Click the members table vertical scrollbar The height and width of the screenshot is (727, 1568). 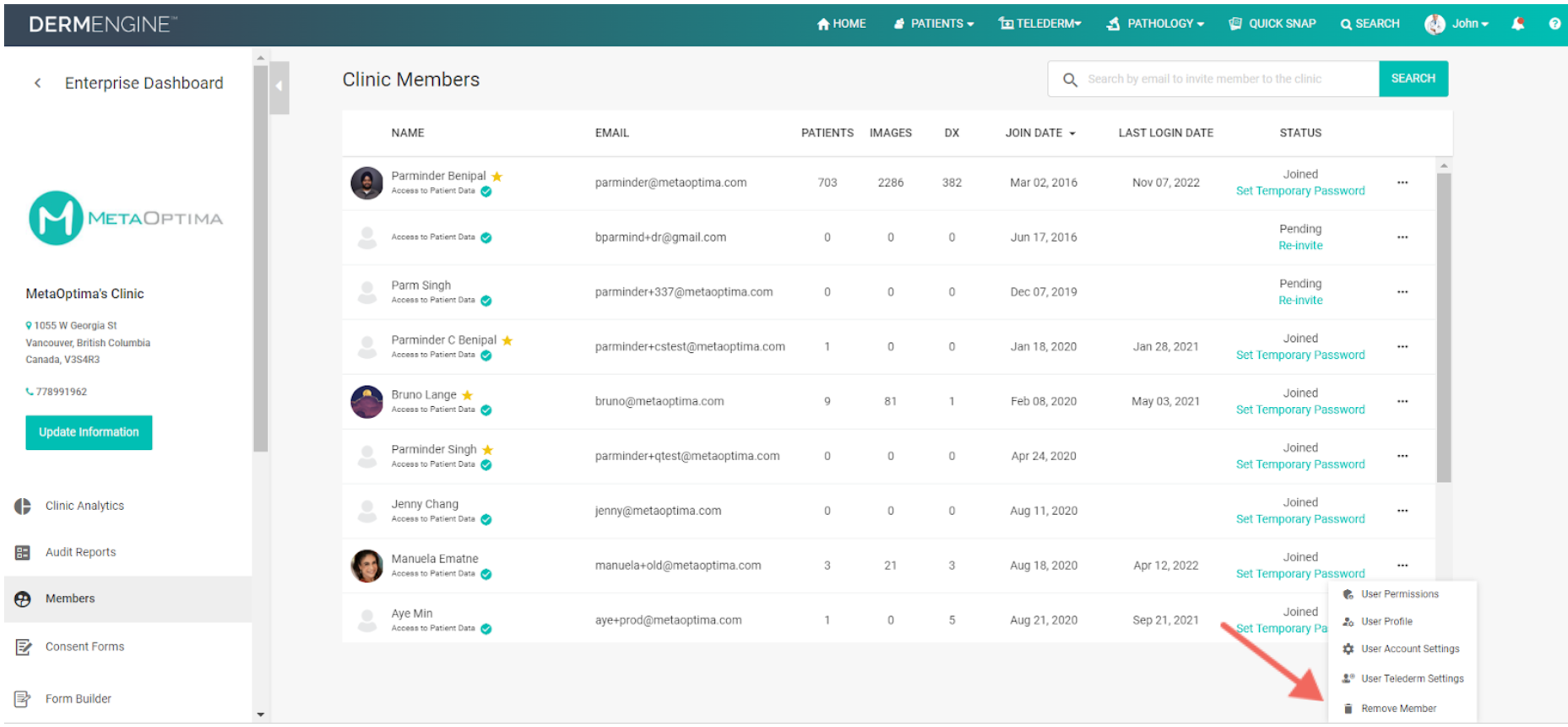click(x=1444, y=328)
